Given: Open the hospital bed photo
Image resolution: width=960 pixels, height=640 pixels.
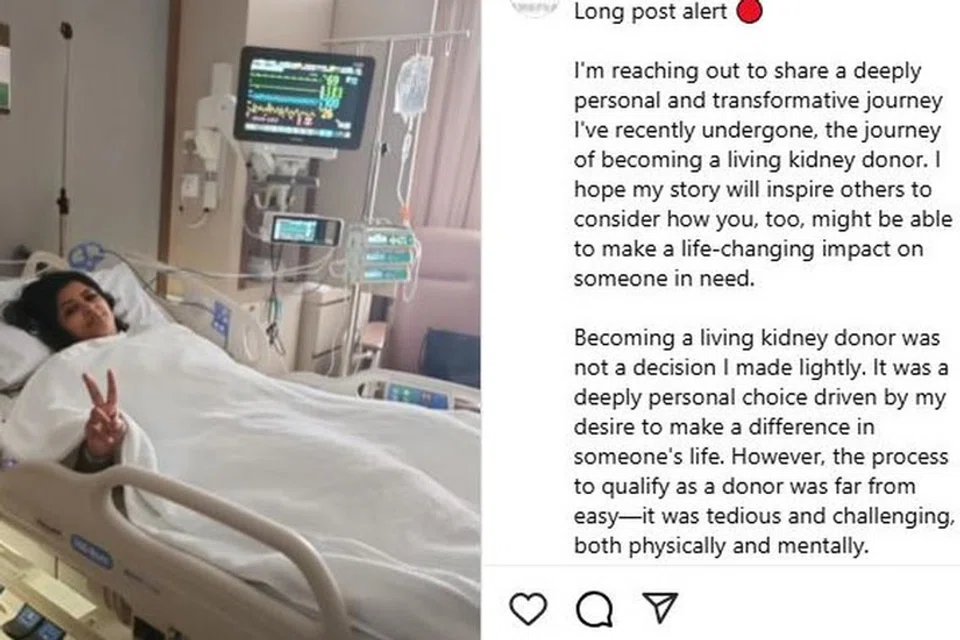Looking at the screenshot, I should [x=240, y=320].
